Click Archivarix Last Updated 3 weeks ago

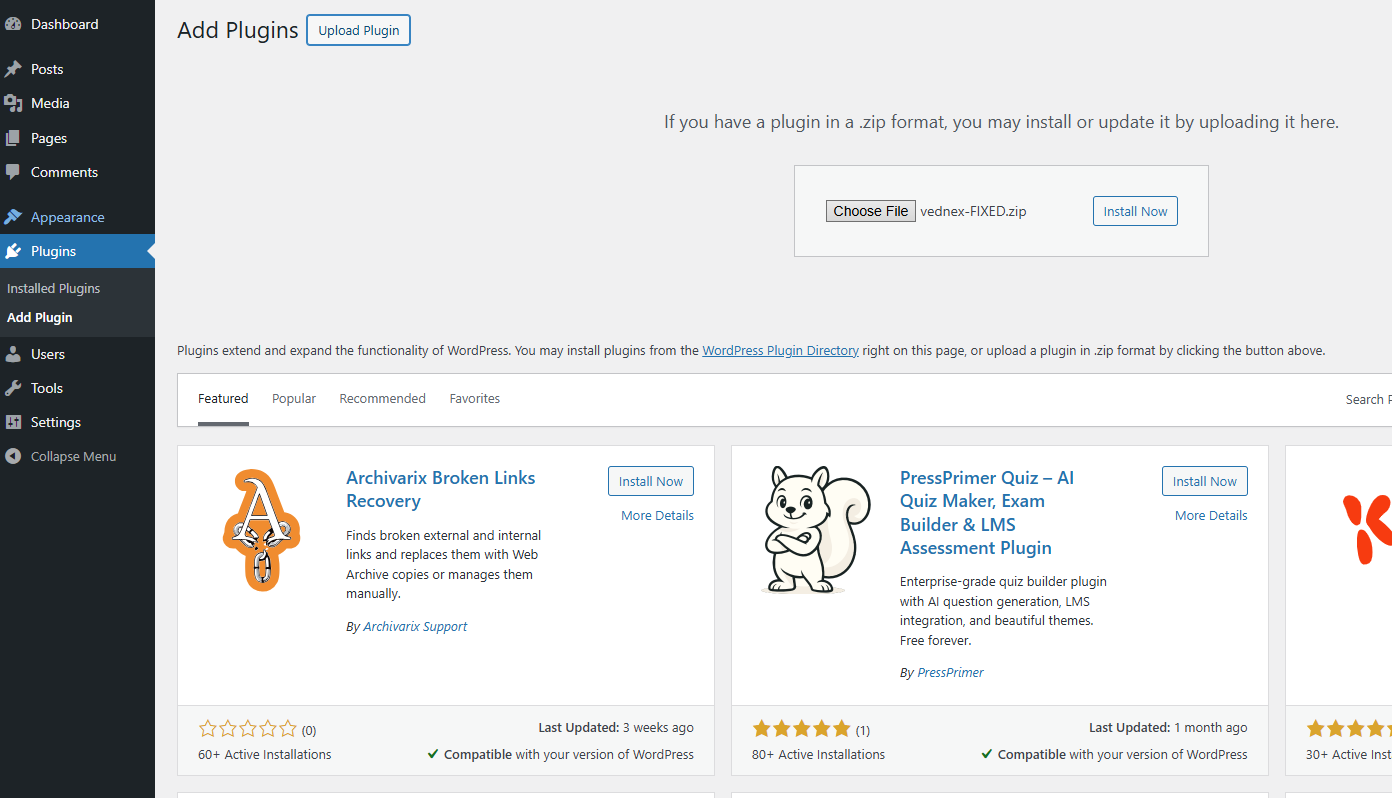pyautogui.click(x=616, y=728)
